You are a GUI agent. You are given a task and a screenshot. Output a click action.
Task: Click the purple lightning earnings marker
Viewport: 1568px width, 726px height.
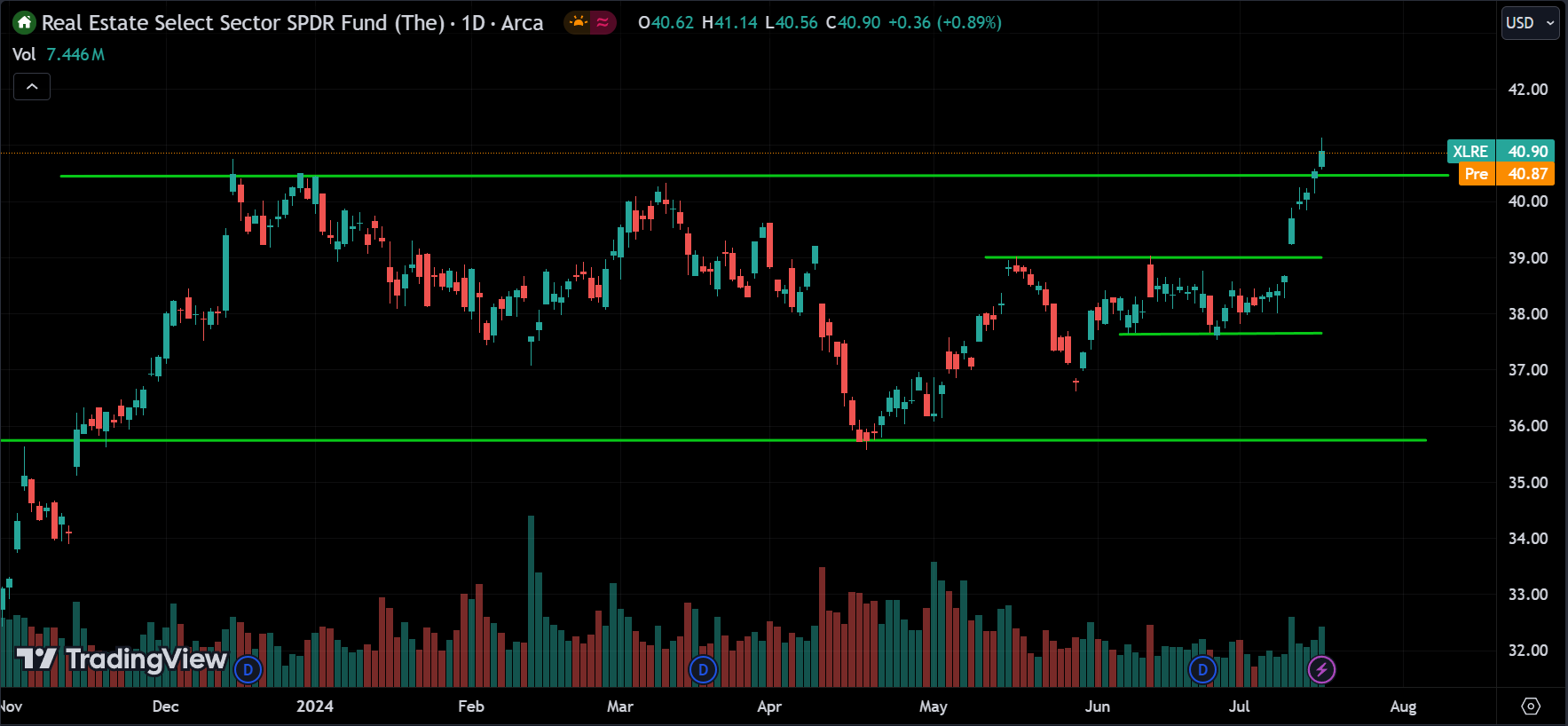(1321, 669)
